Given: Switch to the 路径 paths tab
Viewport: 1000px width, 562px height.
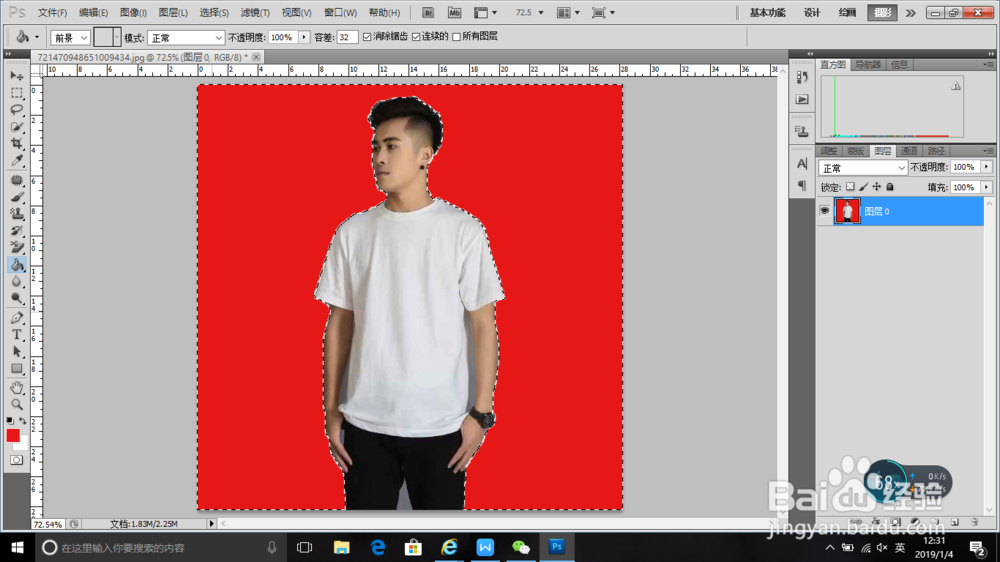Looking at the screenshot, I should click(x=936, y=151).
